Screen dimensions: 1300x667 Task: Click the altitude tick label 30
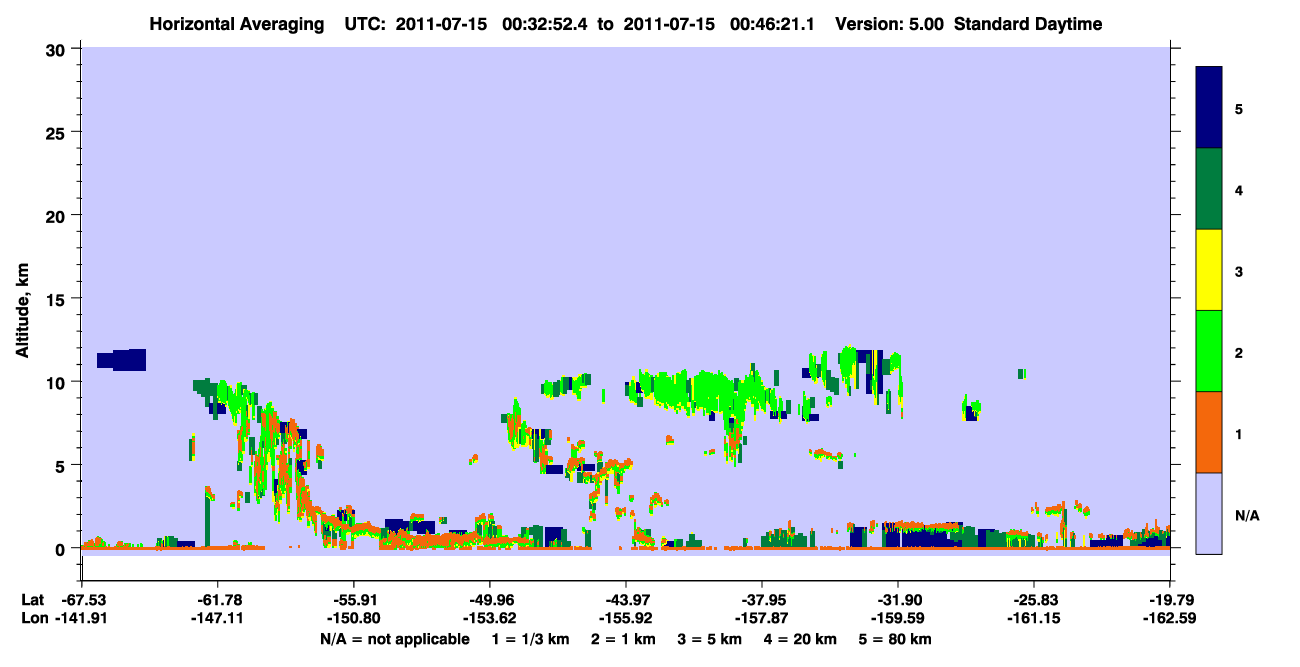click(x=58, y=49)
